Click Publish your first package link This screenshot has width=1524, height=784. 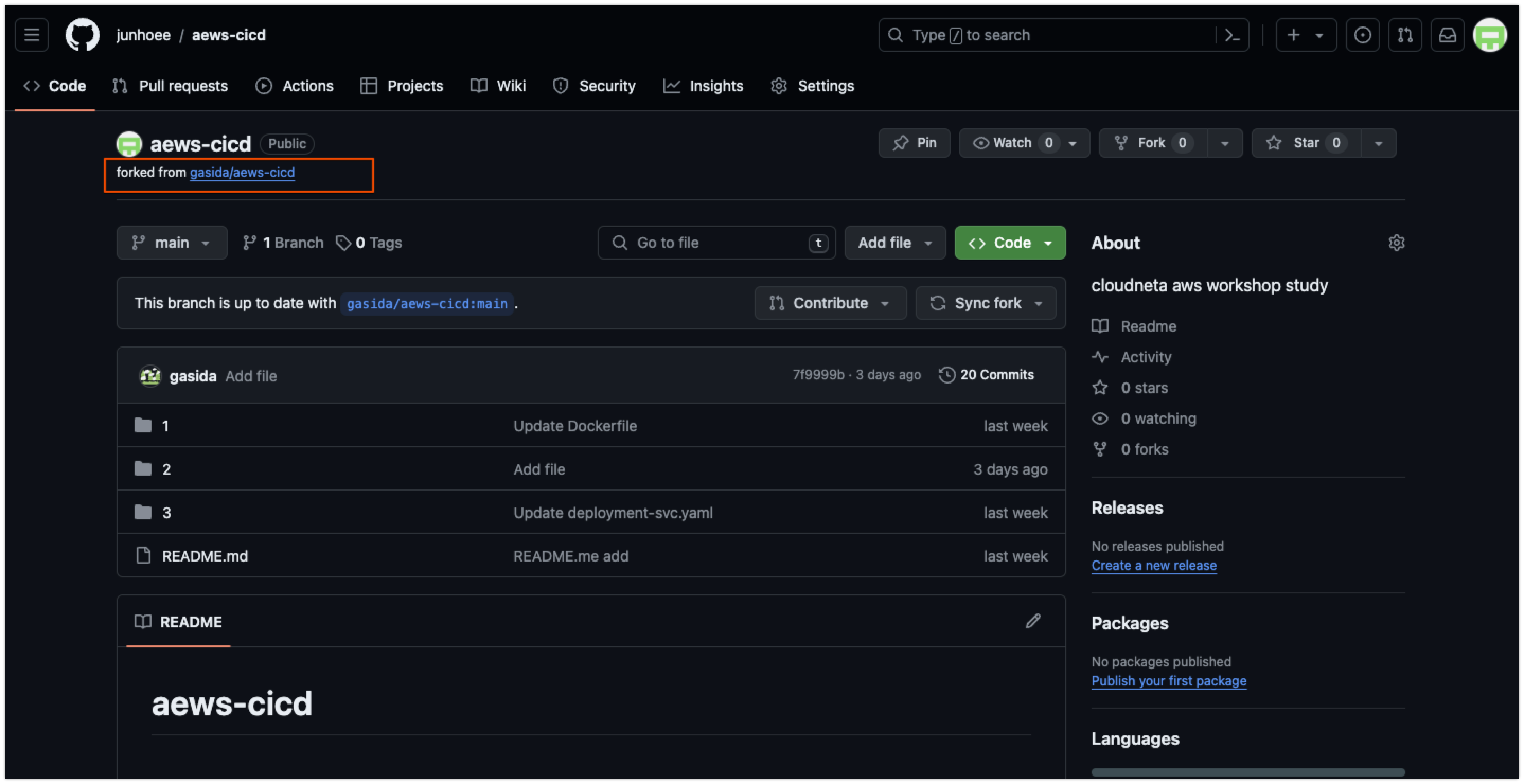coord(1168,681)
